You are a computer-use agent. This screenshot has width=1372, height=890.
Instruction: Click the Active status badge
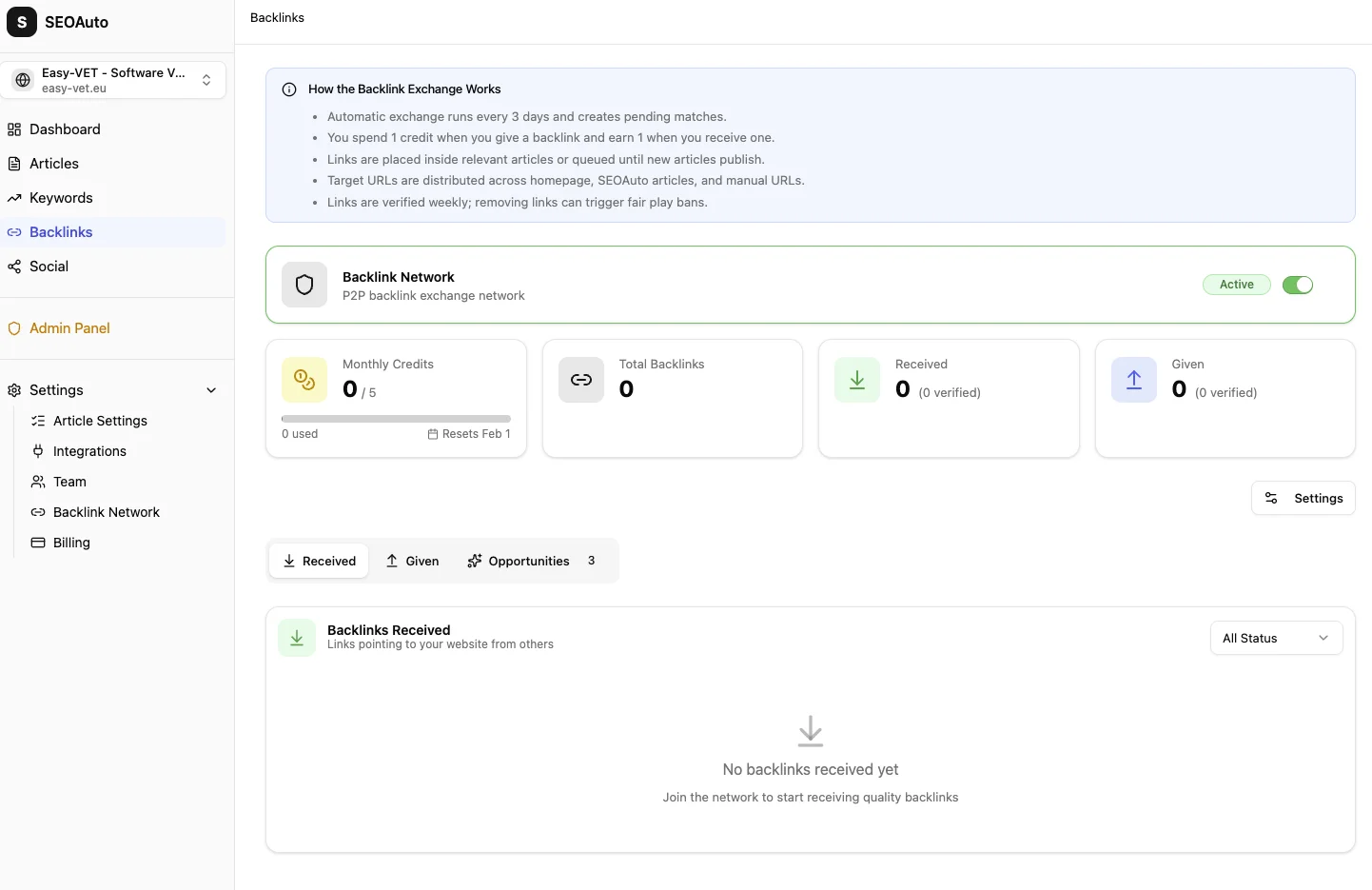[1236, 285]
